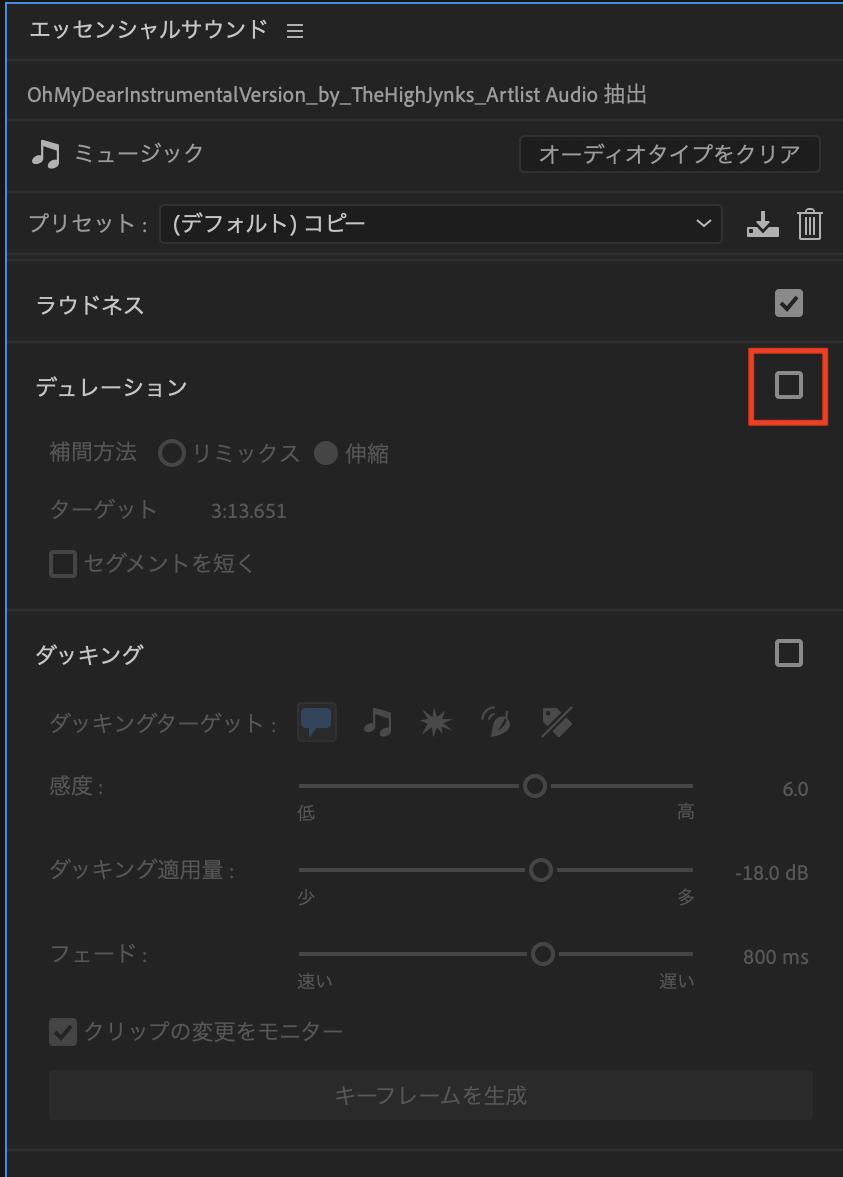Click the 800 ms fade value
The width and height of the screenshot is (843, 1177).
click(x=776, y=957)
